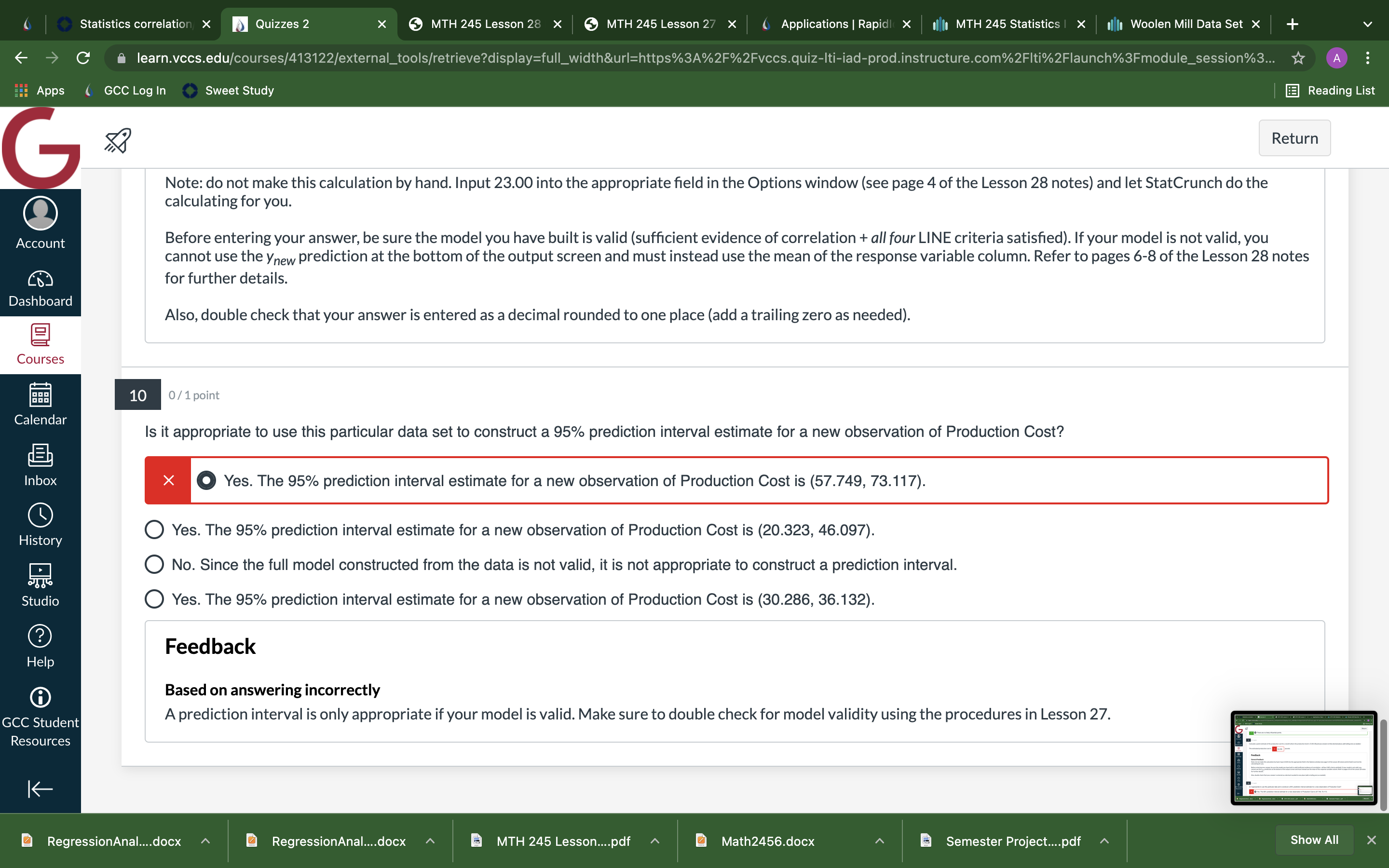This screenshot has height=868, width=1389.
Task: Collapse the Canvas navigation sidebar
Action: coord(40,789)
